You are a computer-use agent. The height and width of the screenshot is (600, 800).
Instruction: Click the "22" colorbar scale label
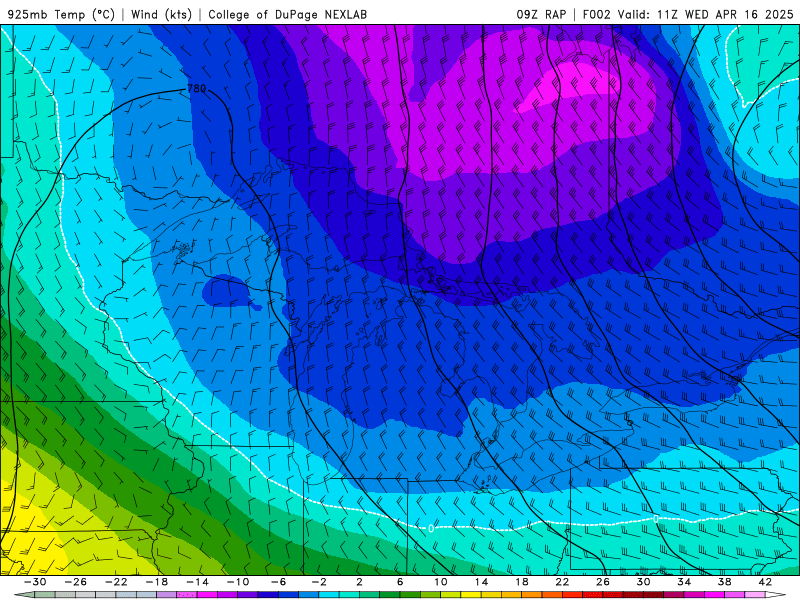click(562, 582)
